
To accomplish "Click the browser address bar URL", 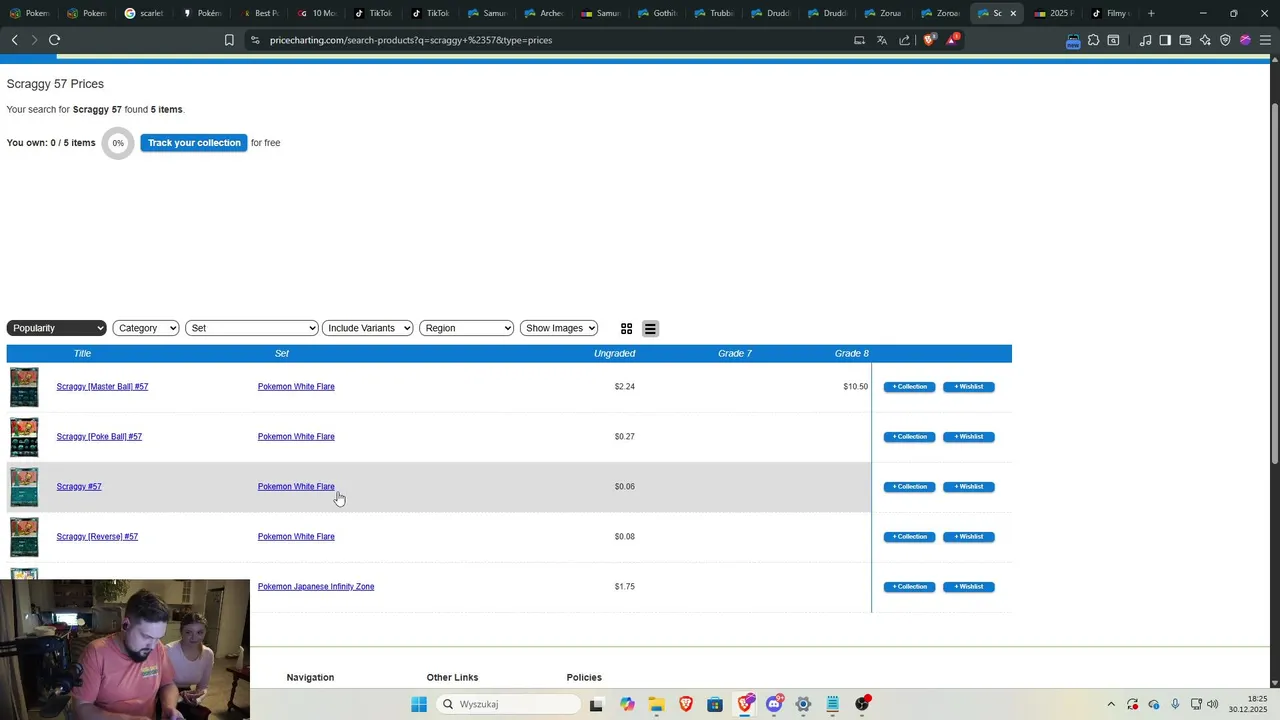I will 411,40.
